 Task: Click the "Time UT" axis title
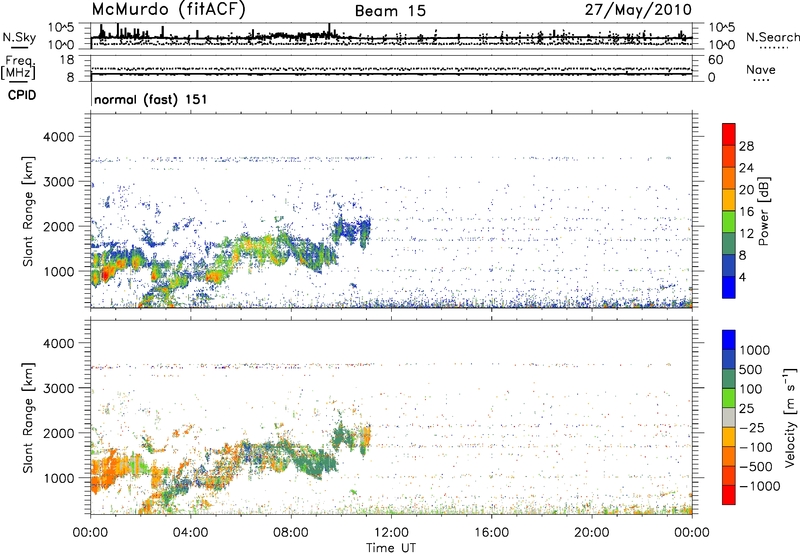tap(391, 548)
